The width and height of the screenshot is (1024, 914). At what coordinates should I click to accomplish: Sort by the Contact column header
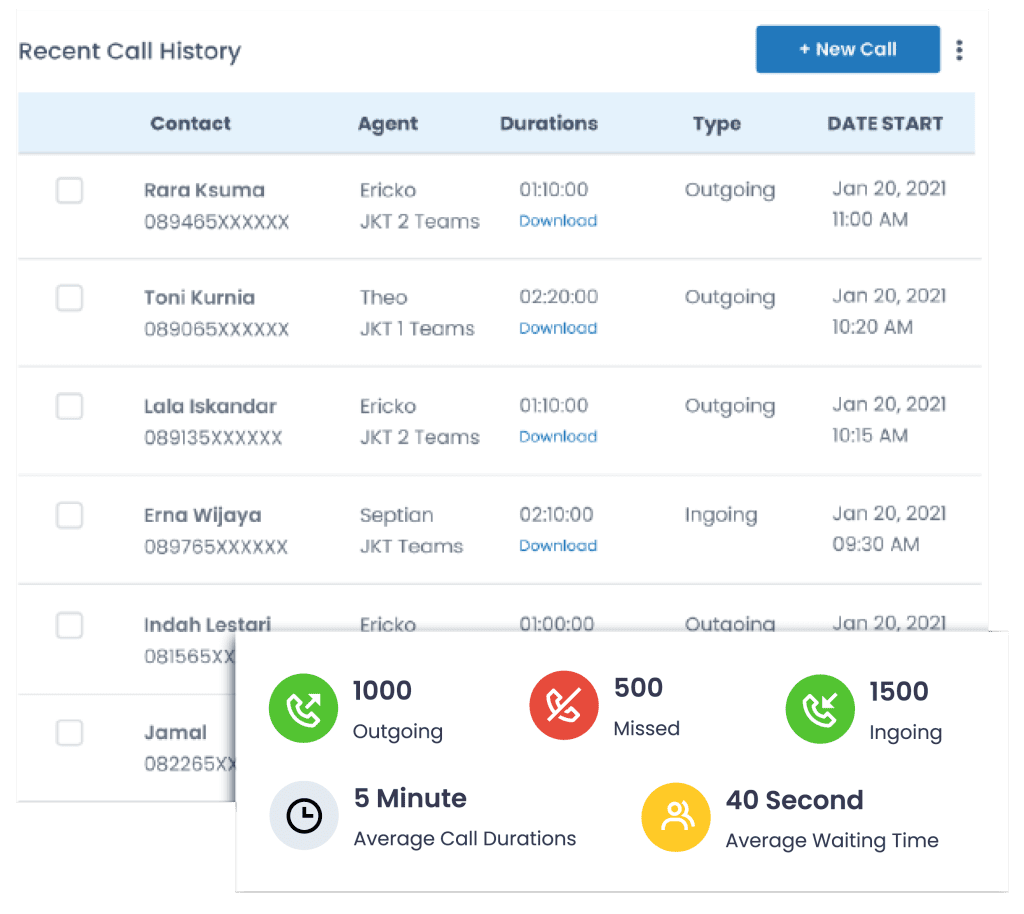point(190,123)
